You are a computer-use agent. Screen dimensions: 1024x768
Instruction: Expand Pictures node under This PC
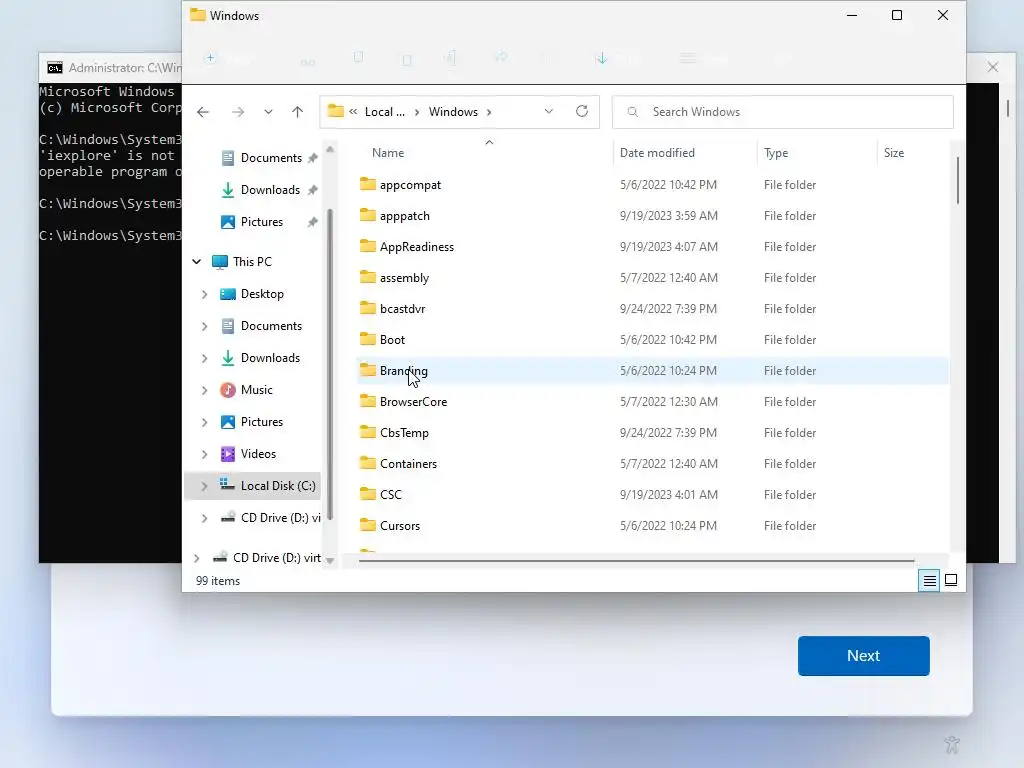tap(204, 423)
